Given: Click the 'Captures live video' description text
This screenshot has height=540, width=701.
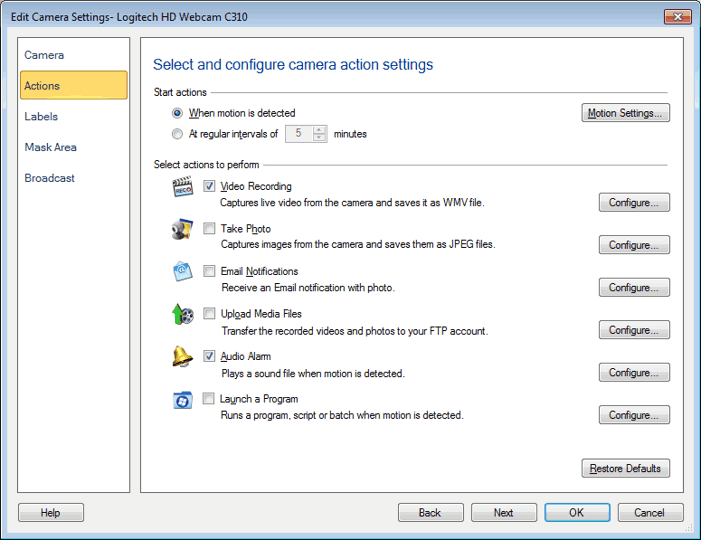Looking at the screenshot, I should [x=352, y=202].
